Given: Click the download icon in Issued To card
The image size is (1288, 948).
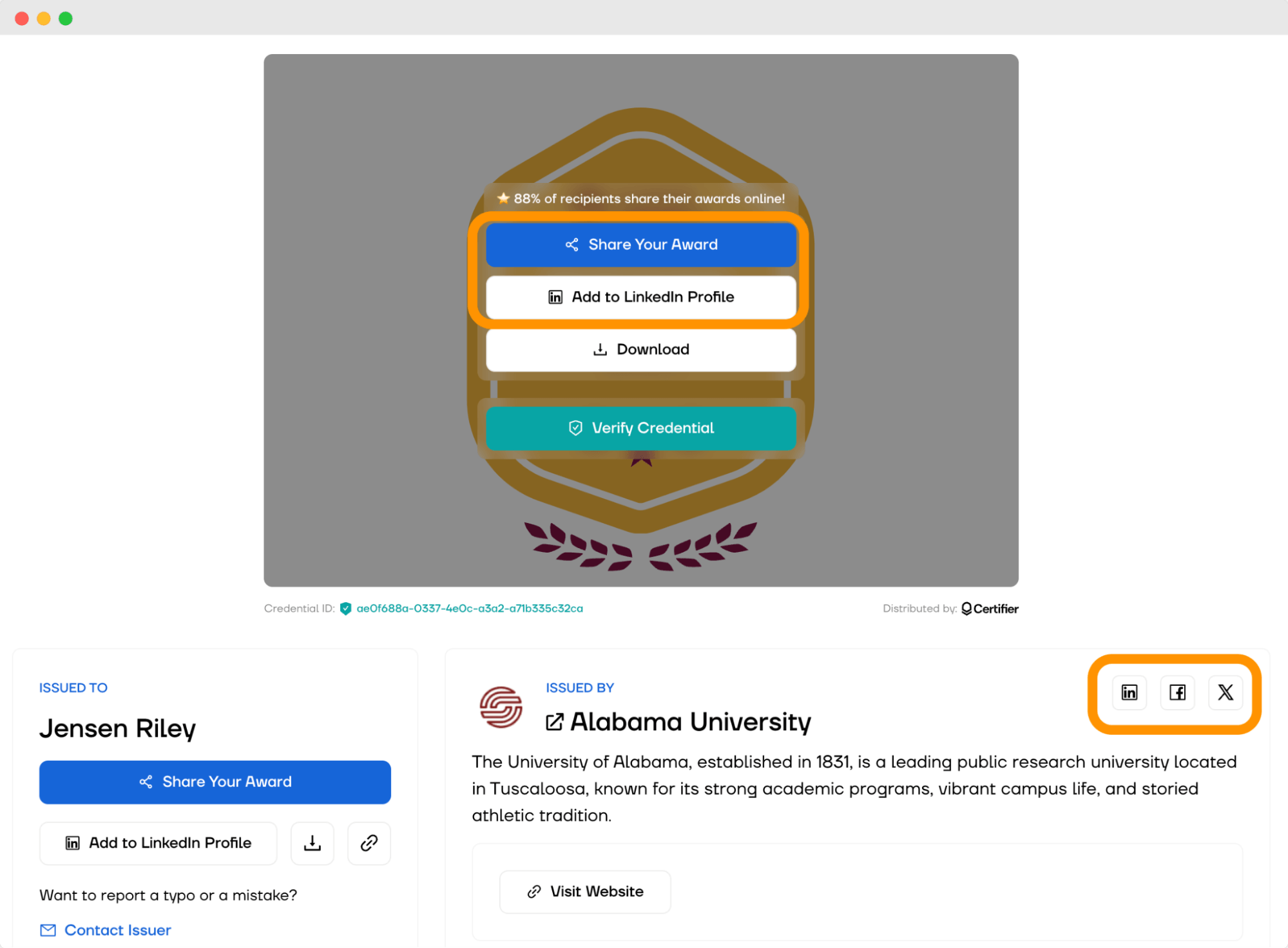Looking at the screenshot, I should pos(312,843).
